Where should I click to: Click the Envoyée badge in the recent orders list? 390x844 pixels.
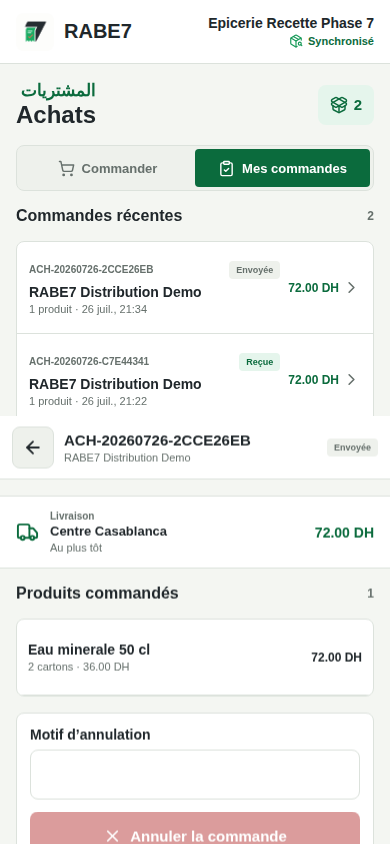[x=254, y=270]
